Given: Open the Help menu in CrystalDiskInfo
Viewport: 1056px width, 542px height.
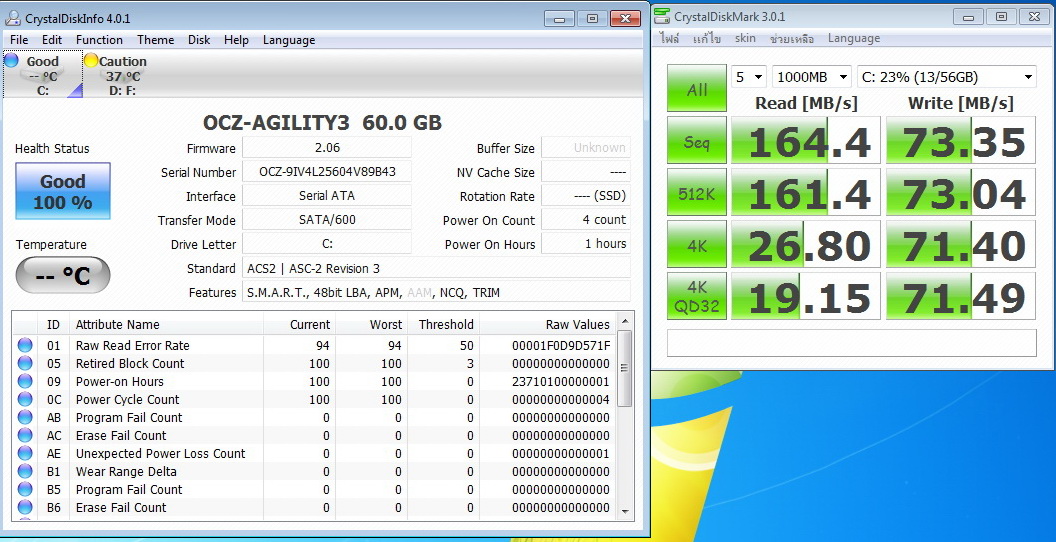Looking at the screenshot, I should tap(236, 40).
